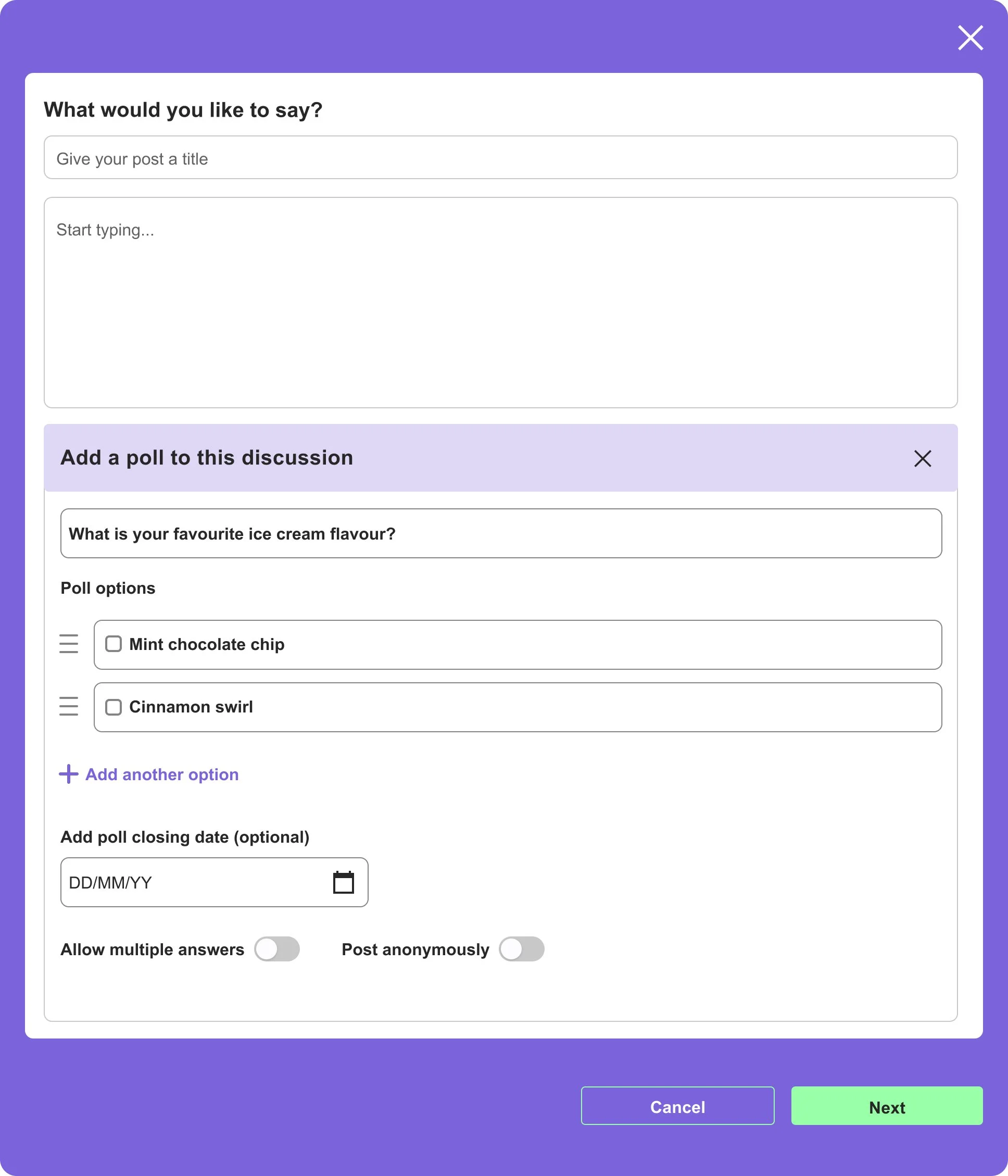Edit the poll question field
The height and width of the screenshot is (1176, 1008).
pos(501,533)
